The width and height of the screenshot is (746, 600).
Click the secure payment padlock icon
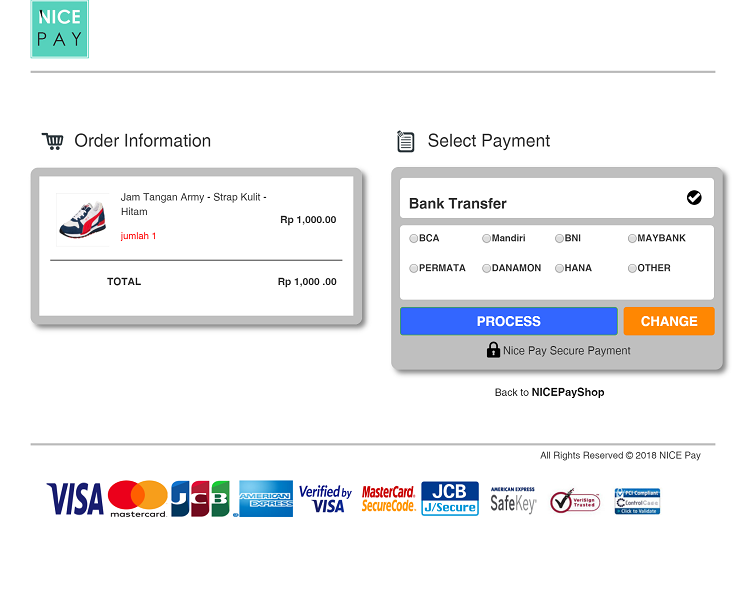click(x=493, y=350)
